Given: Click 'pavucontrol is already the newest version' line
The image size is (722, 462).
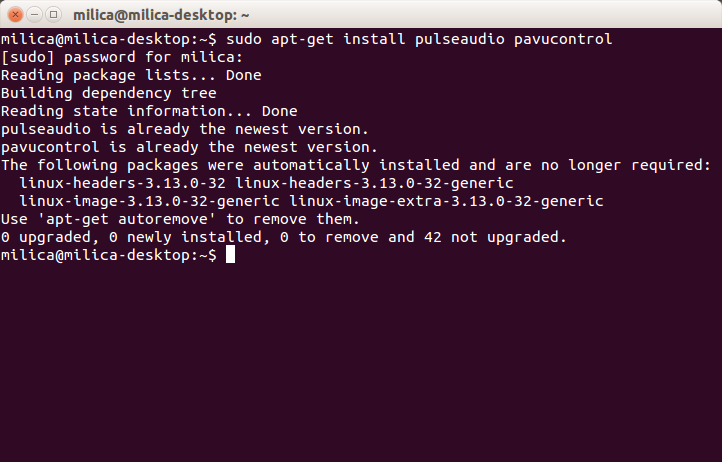Looking at the screenshot, I should 189,147.
